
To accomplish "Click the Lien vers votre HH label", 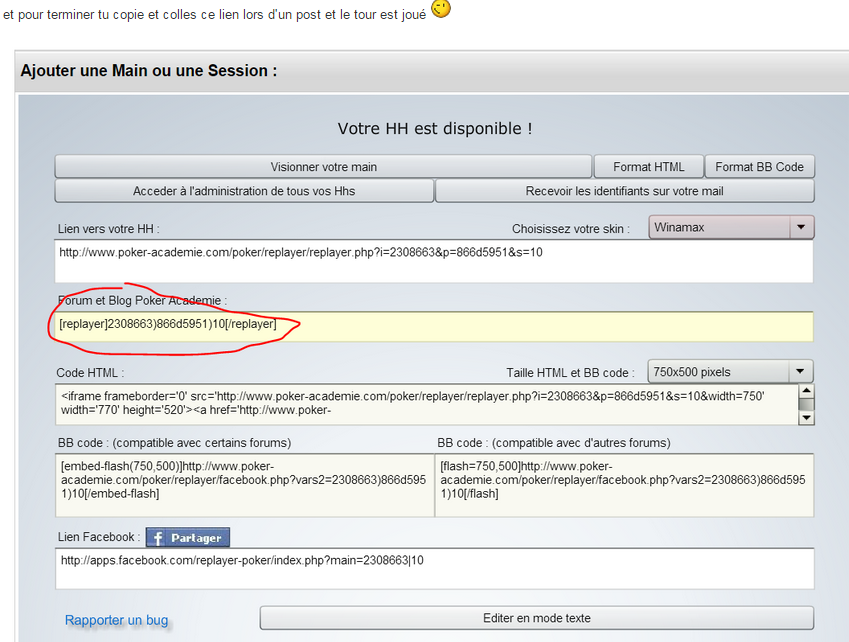I will pos(108,229).
